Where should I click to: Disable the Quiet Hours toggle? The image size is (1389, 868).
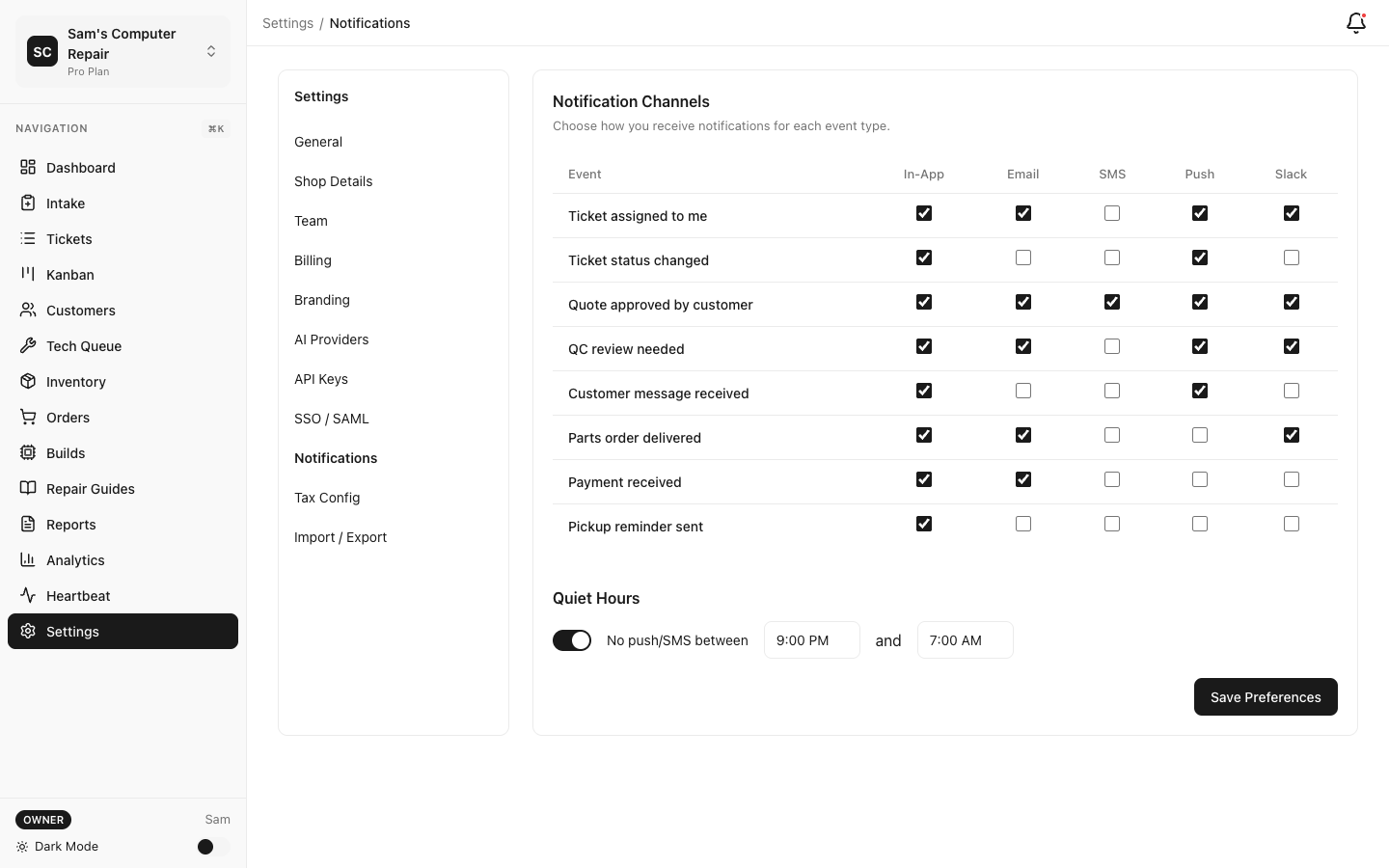pyautogui.click(x=571, y=639)
